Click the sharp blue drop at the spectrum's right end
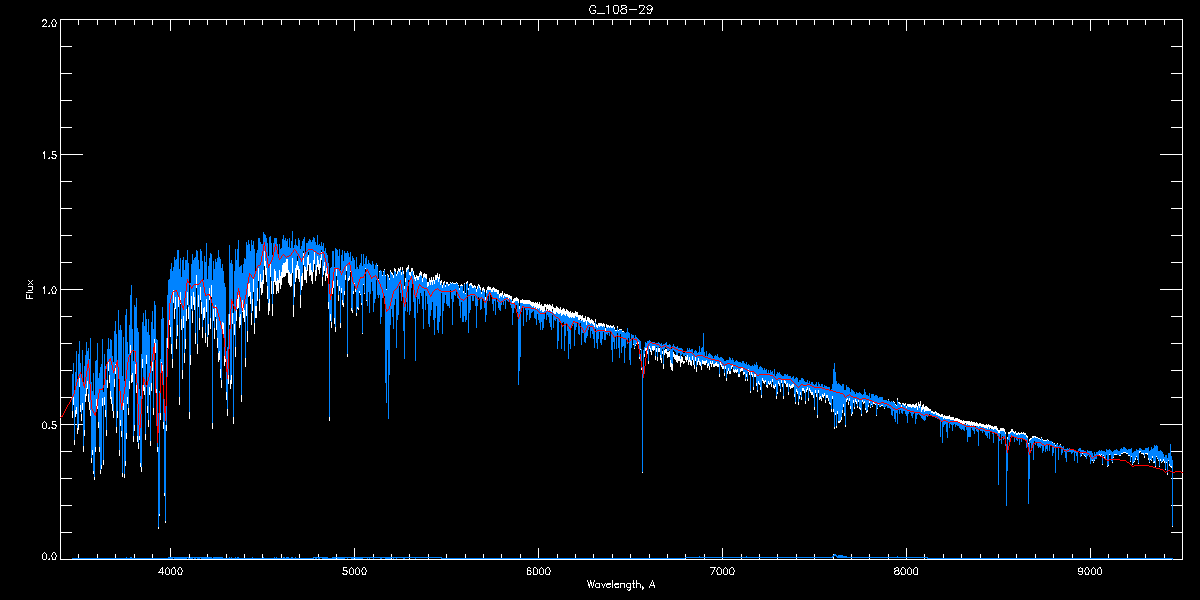This screenshot has width=1200, height=600. pos(1173,524)
